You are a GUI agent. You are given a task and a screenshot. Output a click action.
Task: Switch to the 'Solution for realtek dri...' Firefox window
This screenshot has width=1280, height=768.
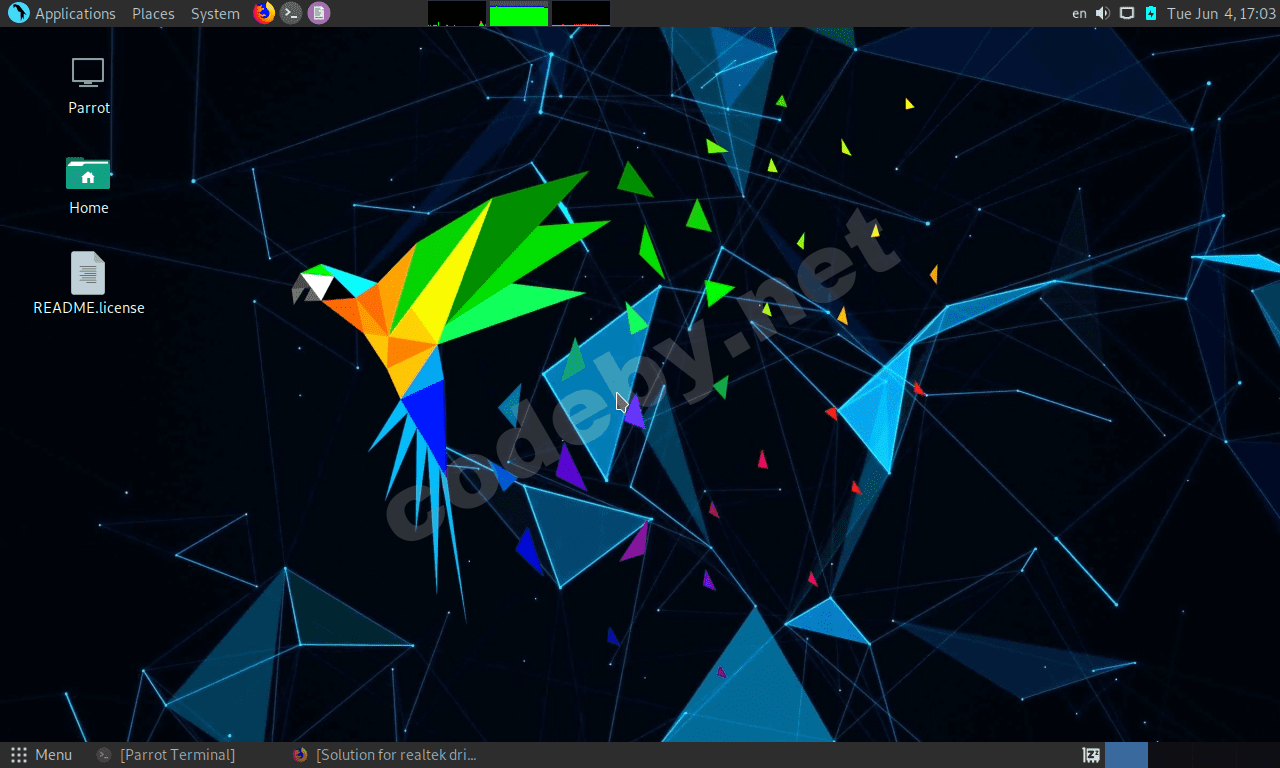pos(385,755)
